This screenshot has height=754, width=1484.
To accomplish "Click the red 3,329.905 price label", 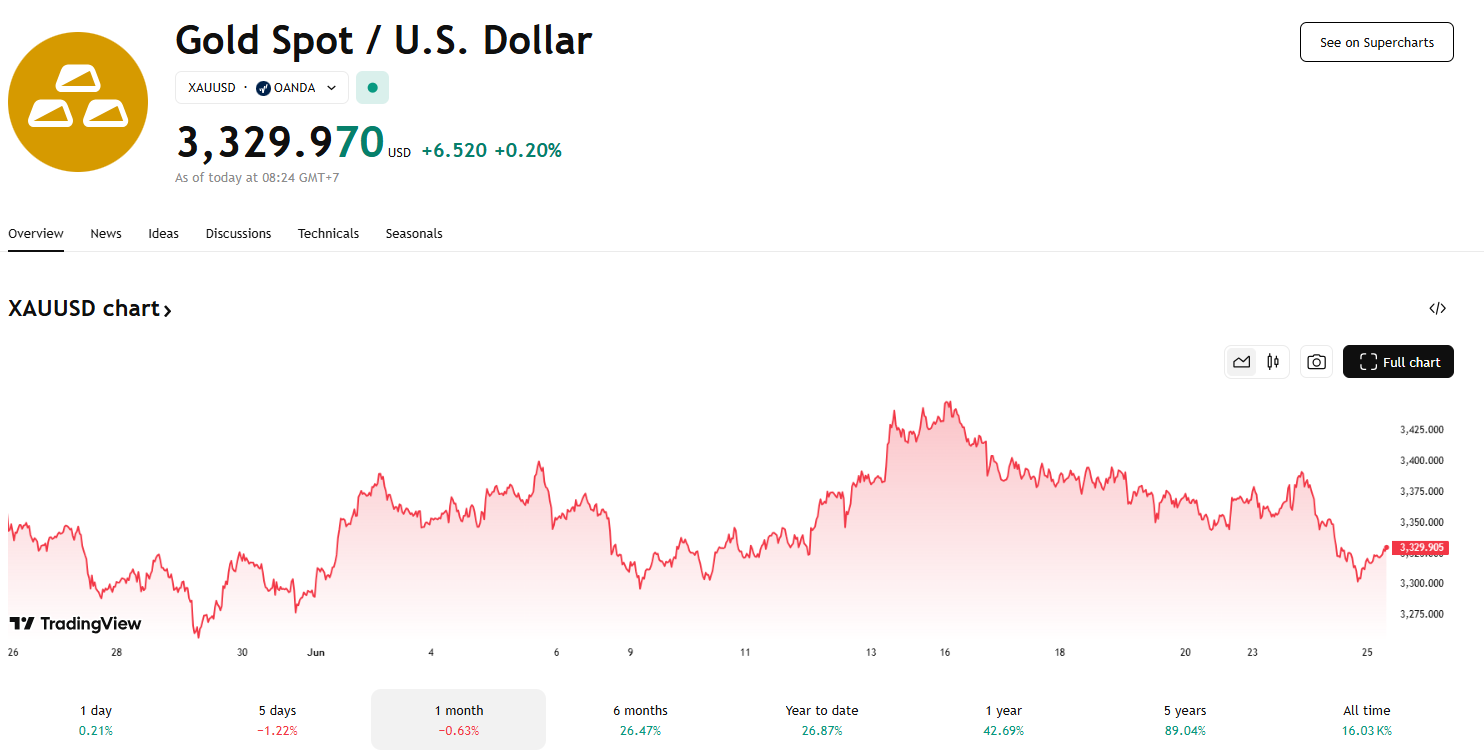I will [x=1421, y=547].
